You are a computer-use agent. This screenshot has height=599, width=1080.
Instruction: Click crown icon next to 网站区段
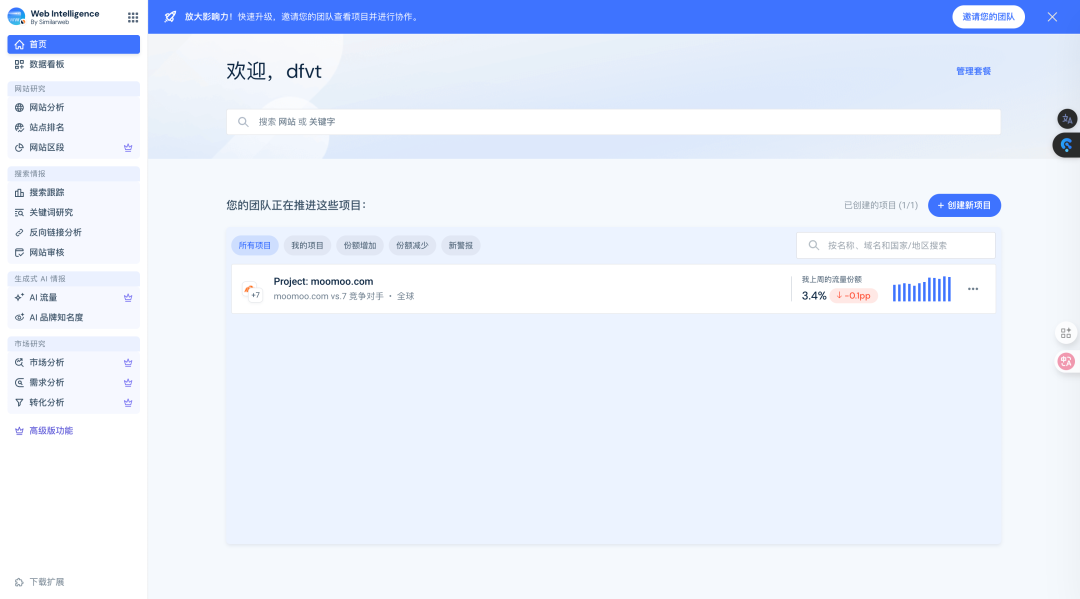(128, 147)
